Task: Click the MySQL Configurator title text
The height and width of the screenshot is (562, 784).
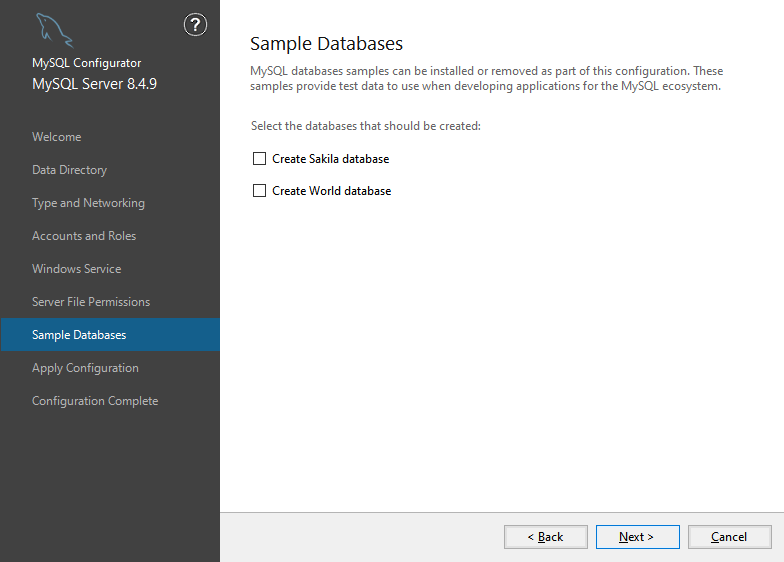Action: point(86,63)
